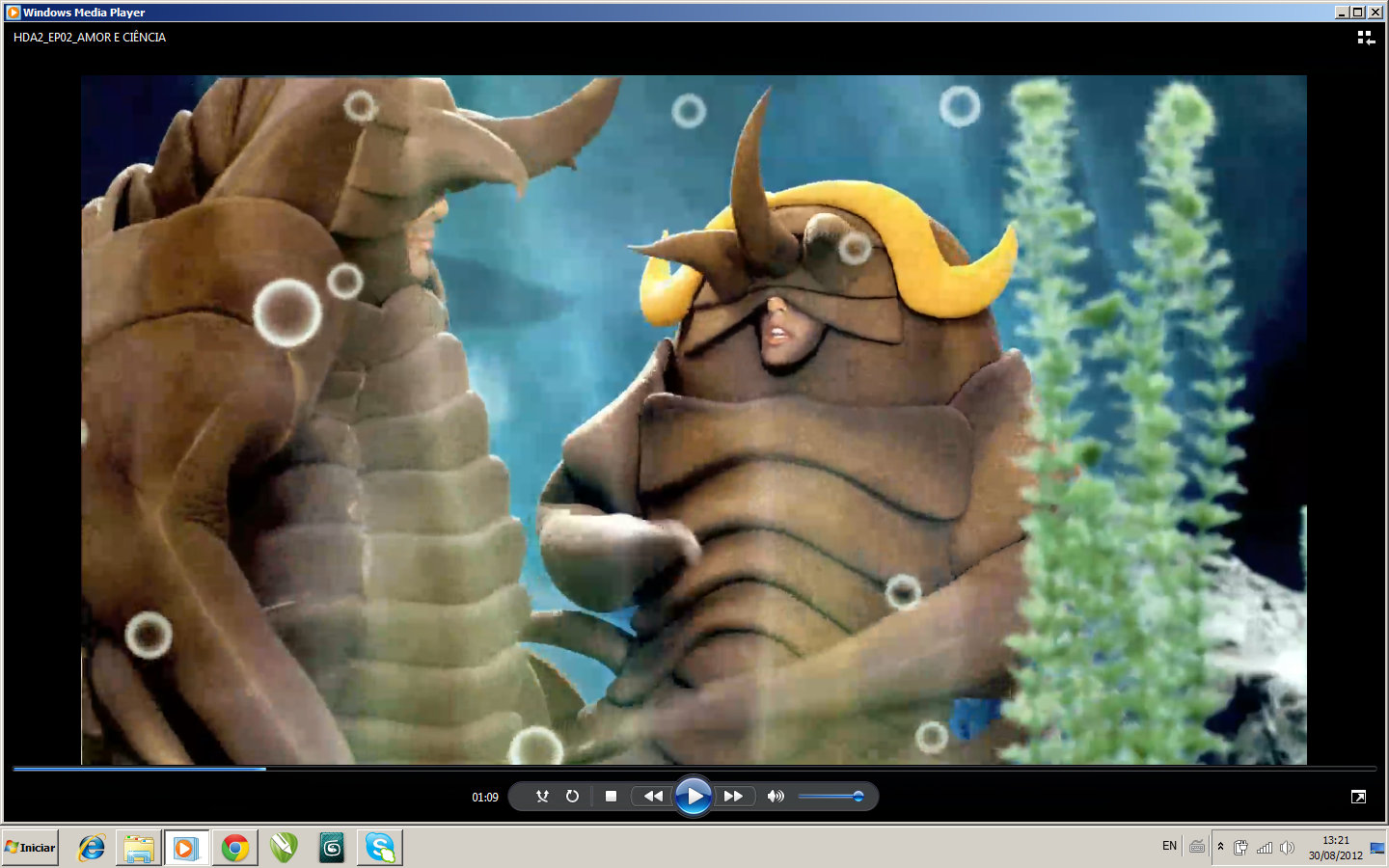Click the fast forward/next button
Viewport: 1389px width, 868px height.
pyautogui.click(x=733, y=797)
